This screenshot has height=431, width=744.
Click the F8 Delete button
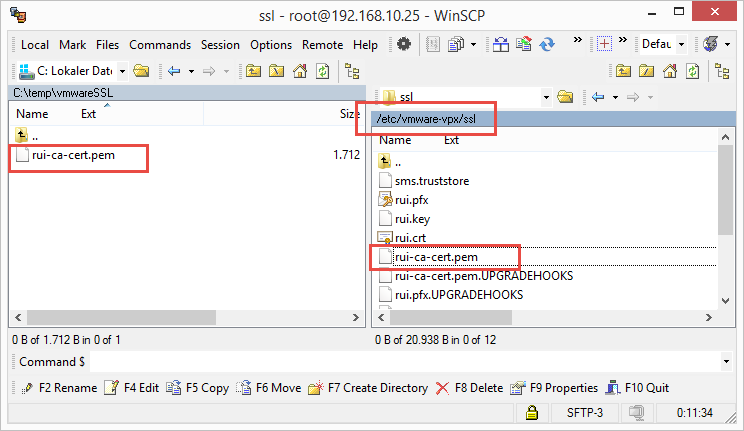470,388
